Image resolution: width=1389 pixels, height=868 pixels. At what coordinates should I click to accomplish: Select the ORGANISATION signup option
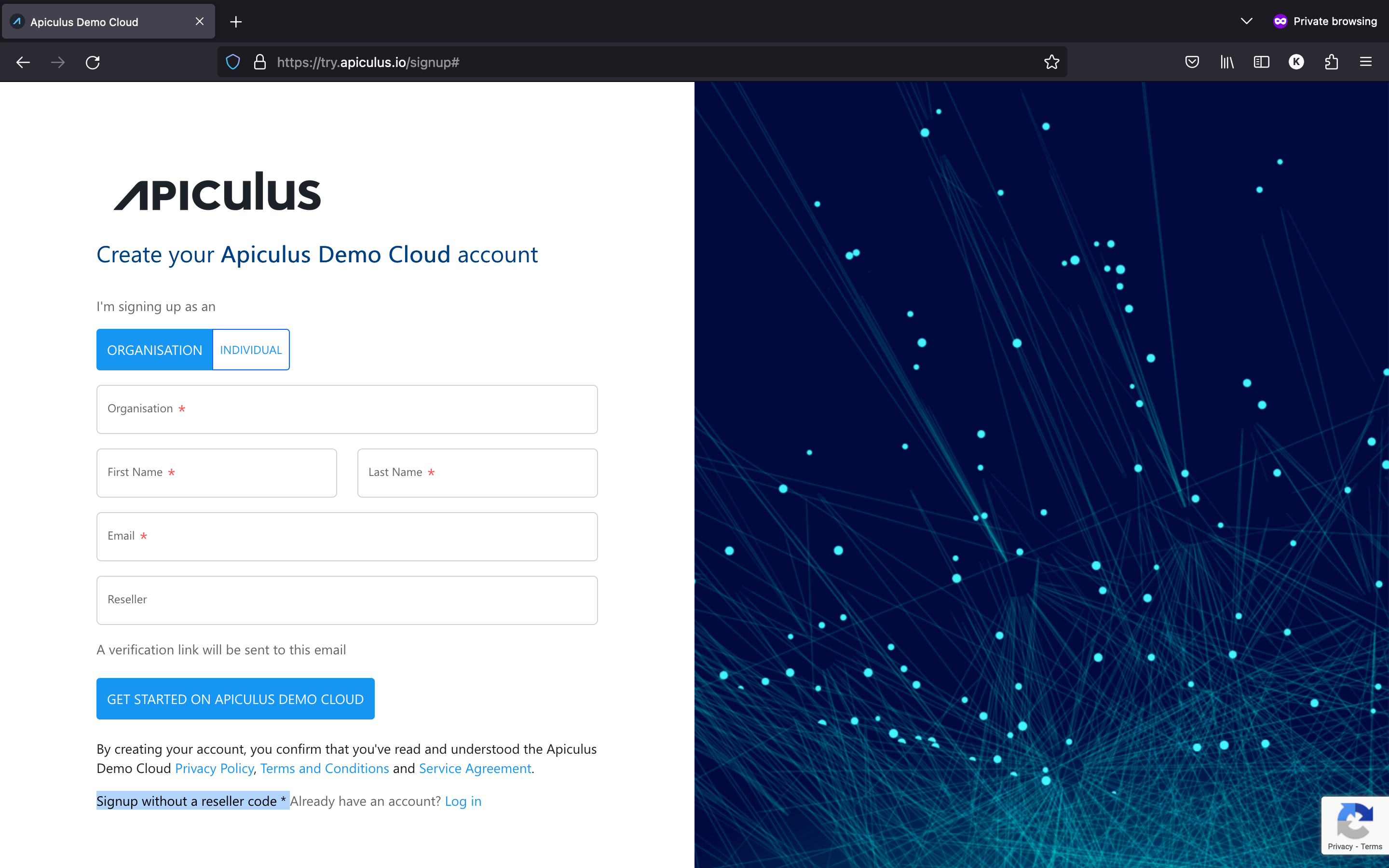[x=154, y=349]
